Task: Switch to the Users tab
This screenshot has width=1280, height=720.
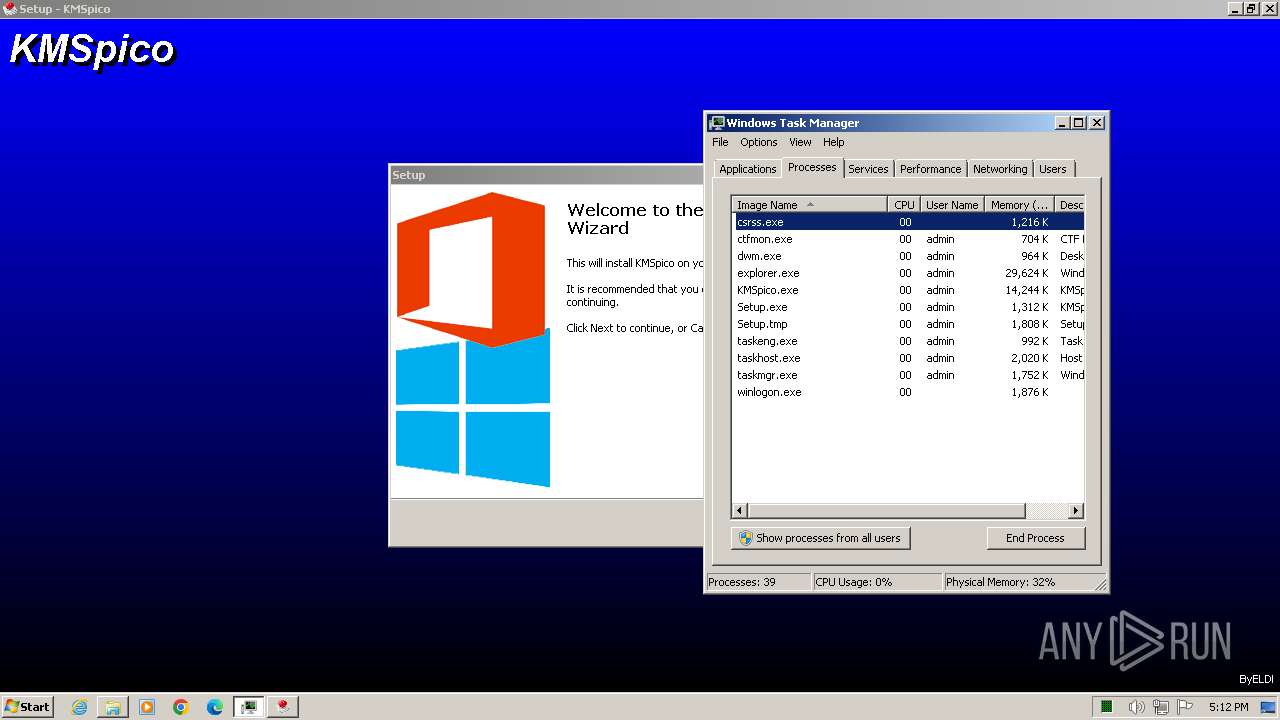Action: coord(1053,169)
